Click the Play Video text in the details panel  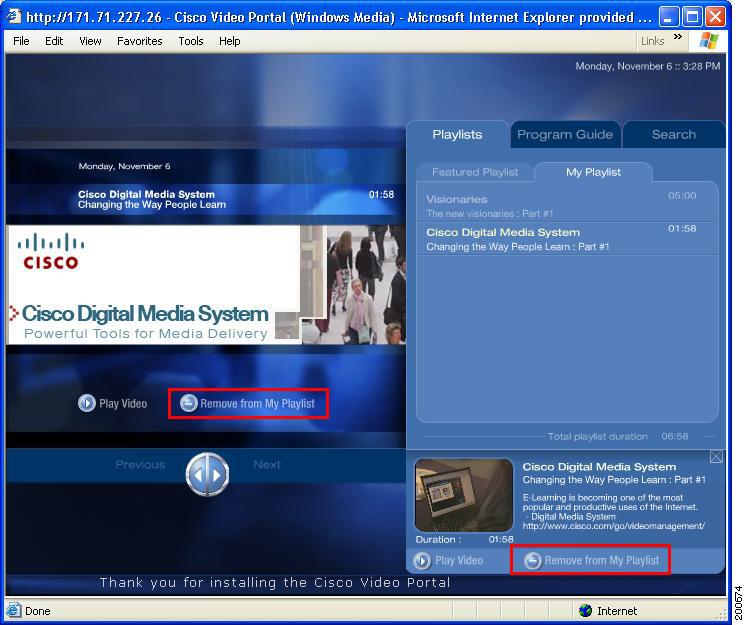coord(459,561)
